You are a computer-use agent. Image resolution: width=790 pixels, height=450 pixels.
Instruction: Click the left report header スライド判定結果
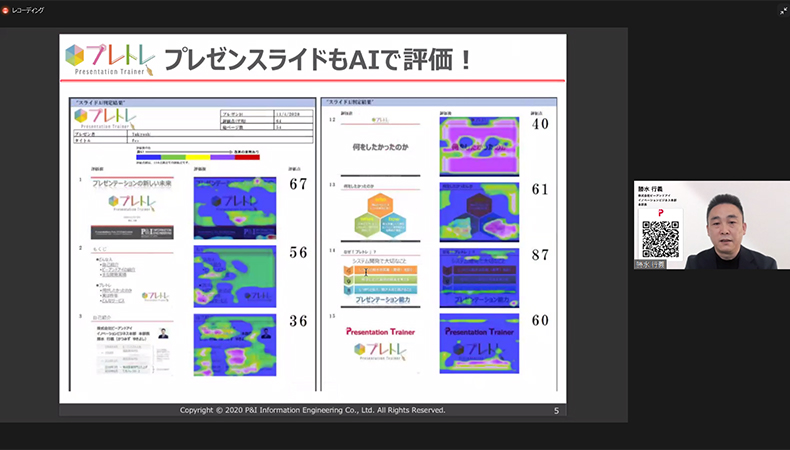click(x=100, y=102)
